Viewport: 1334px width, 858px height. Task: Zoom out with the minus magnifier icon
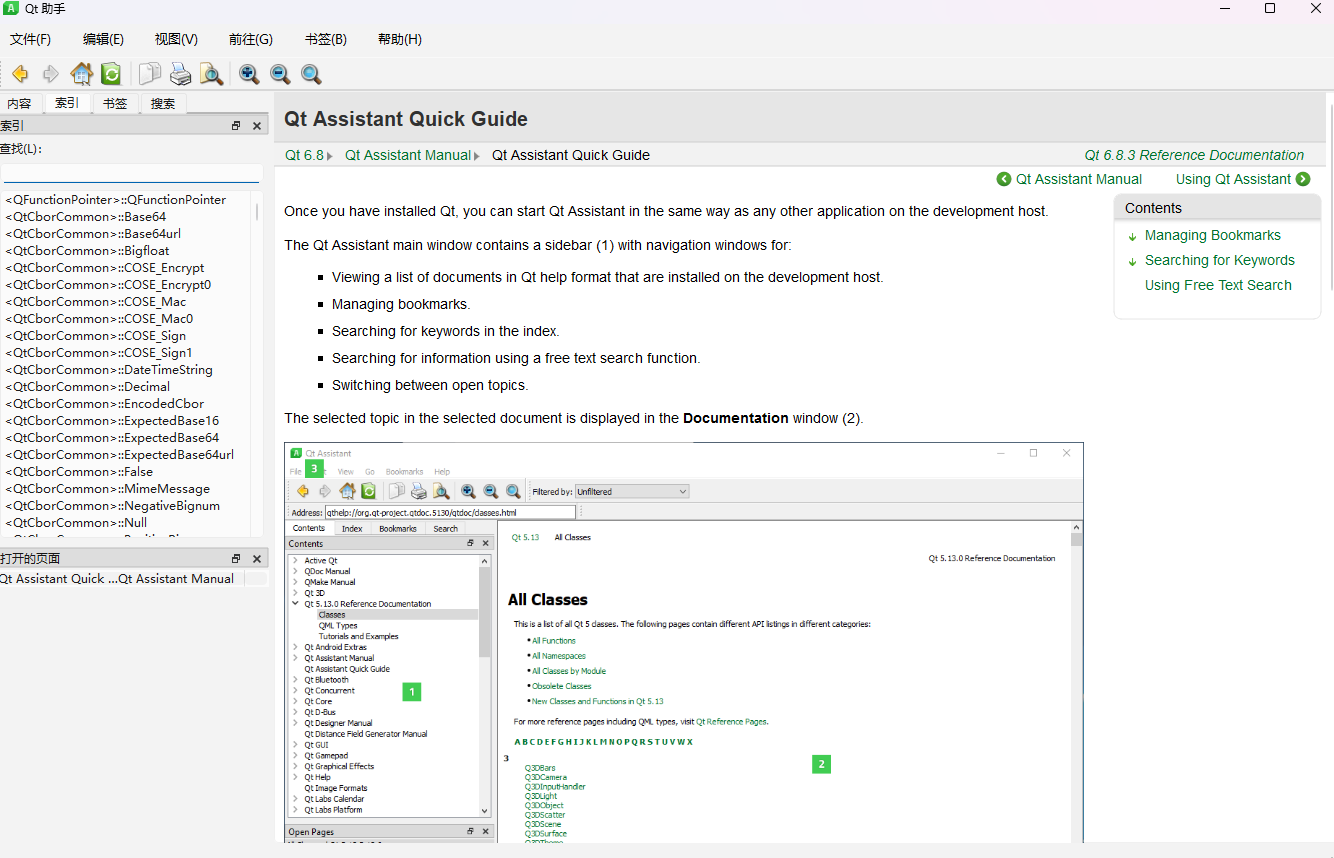click(x=280, y=74)
